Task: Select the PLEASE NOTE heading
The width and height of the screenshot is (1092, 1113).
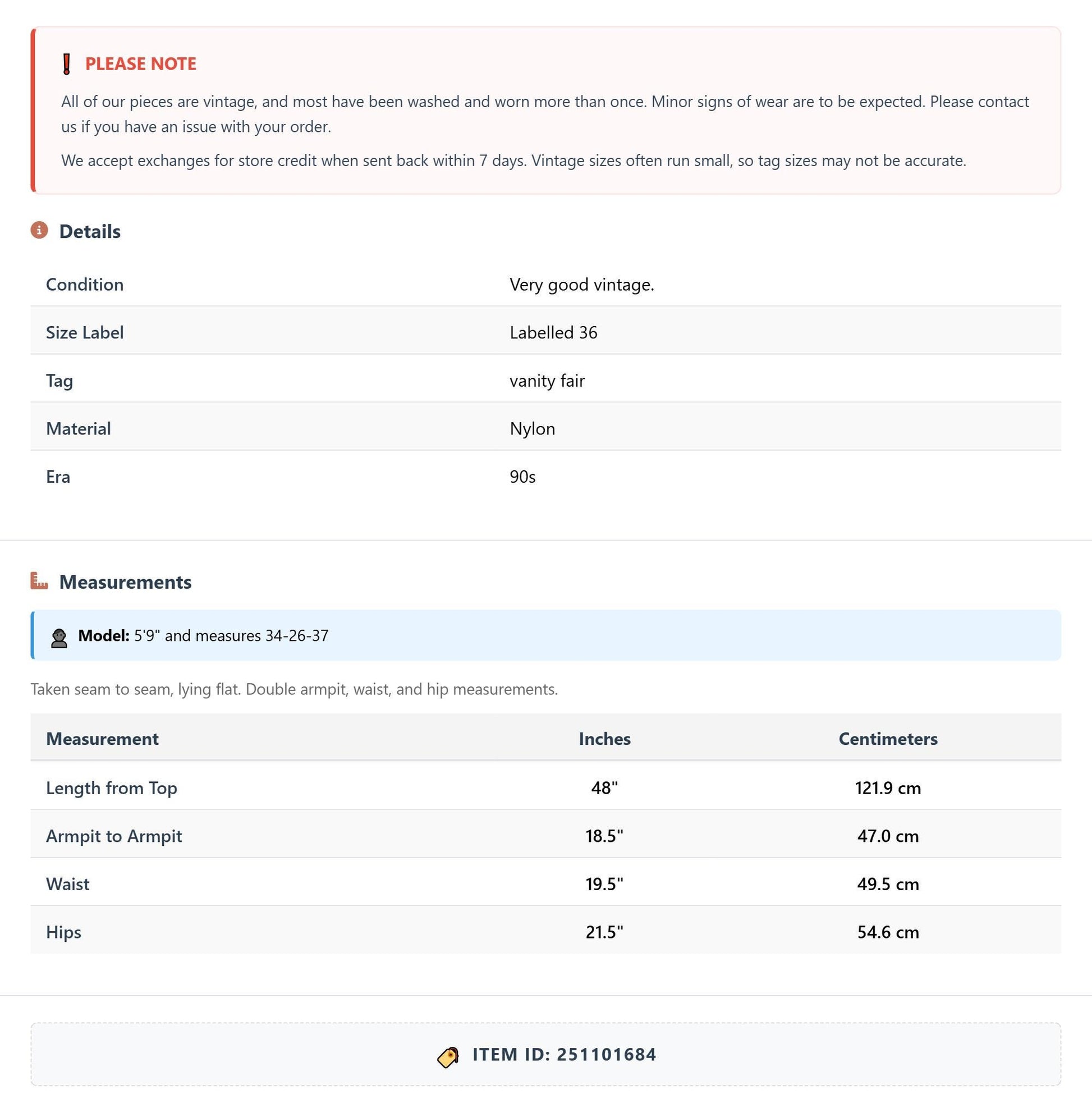Action: 140,63
